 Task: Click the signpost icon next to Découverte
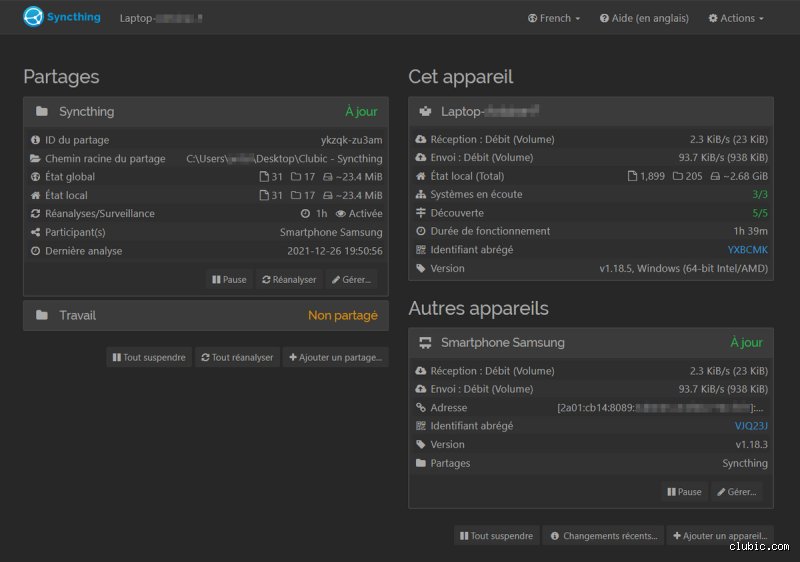click(x=420, y=213)
